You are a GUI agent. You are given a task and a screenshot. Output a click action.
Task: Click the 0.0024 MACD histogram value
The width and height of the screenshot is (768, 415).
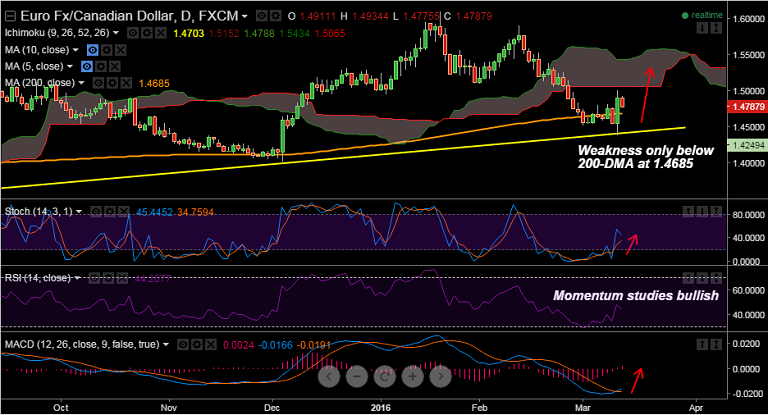pos(238,345)
